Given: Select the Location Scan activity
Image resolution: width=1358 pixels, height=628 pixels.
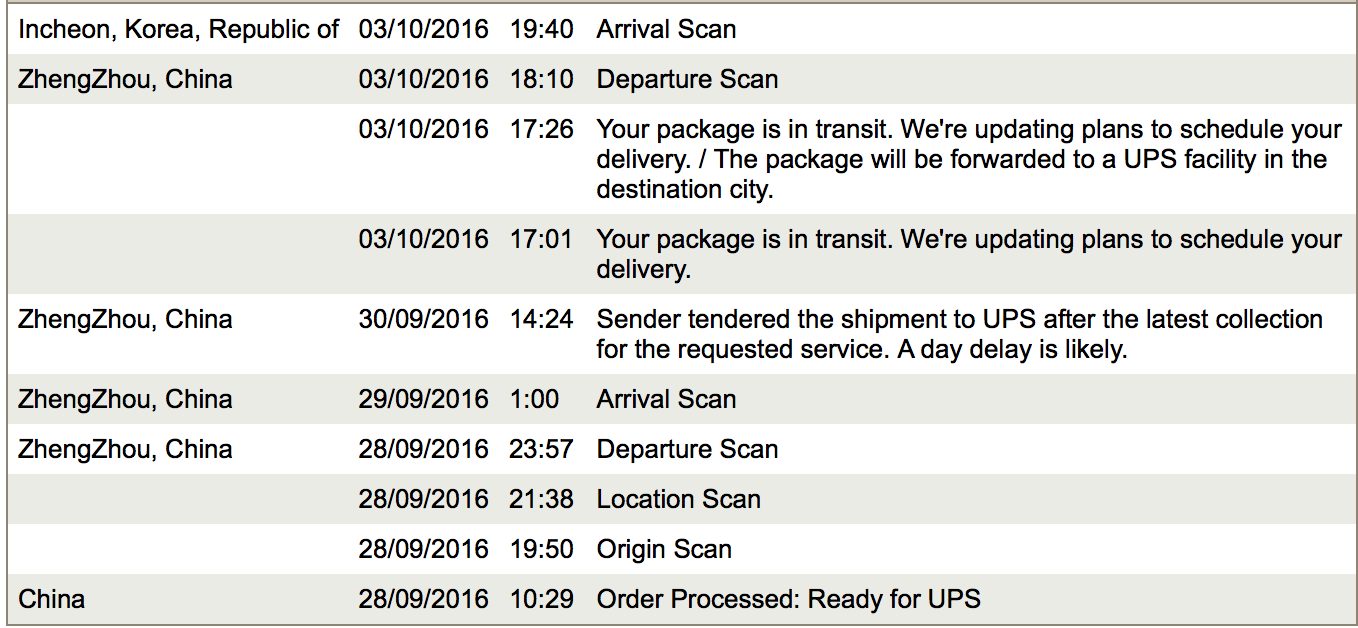Looking at the screenshot, I should click(678, 499).
